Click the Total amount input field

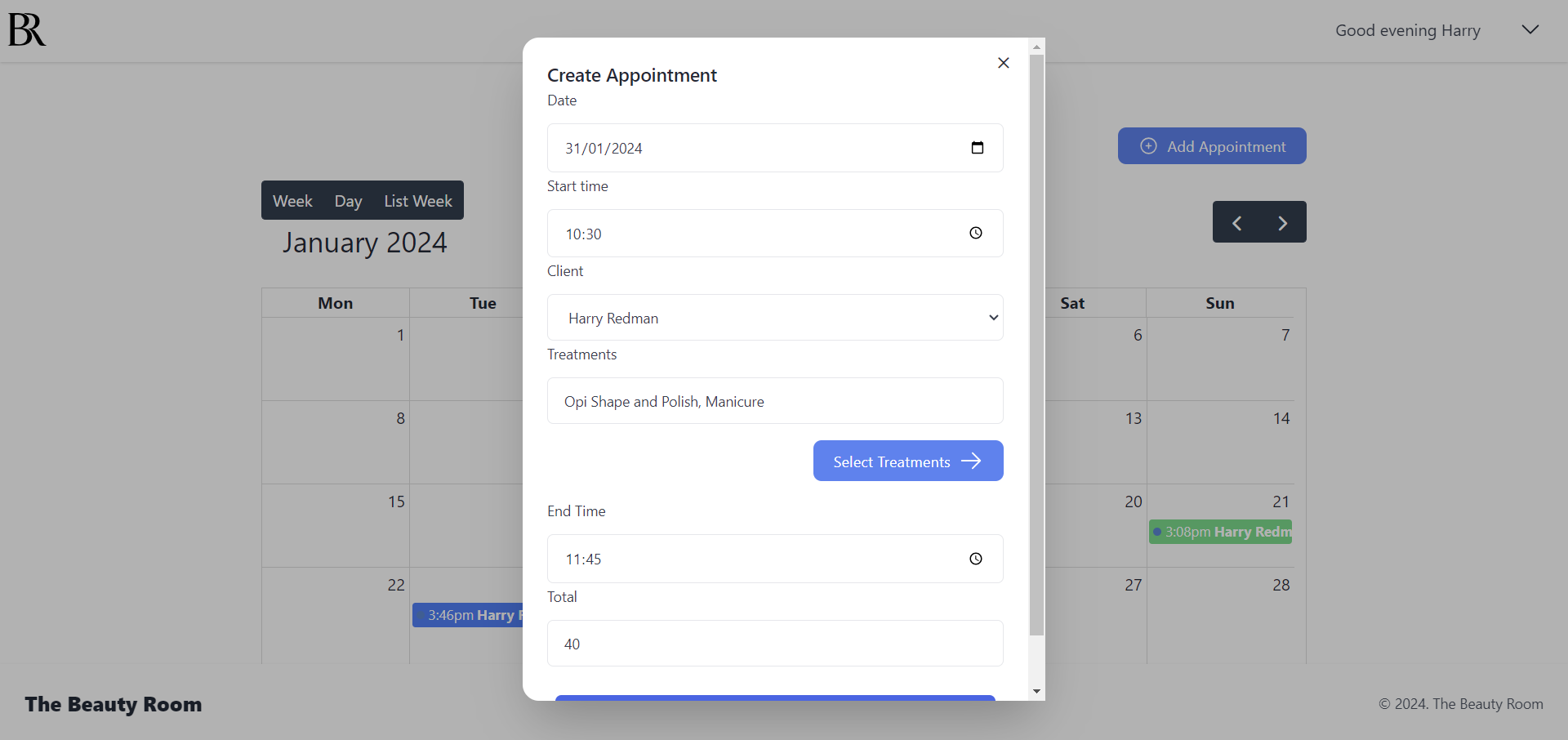[x=774, y=643]
